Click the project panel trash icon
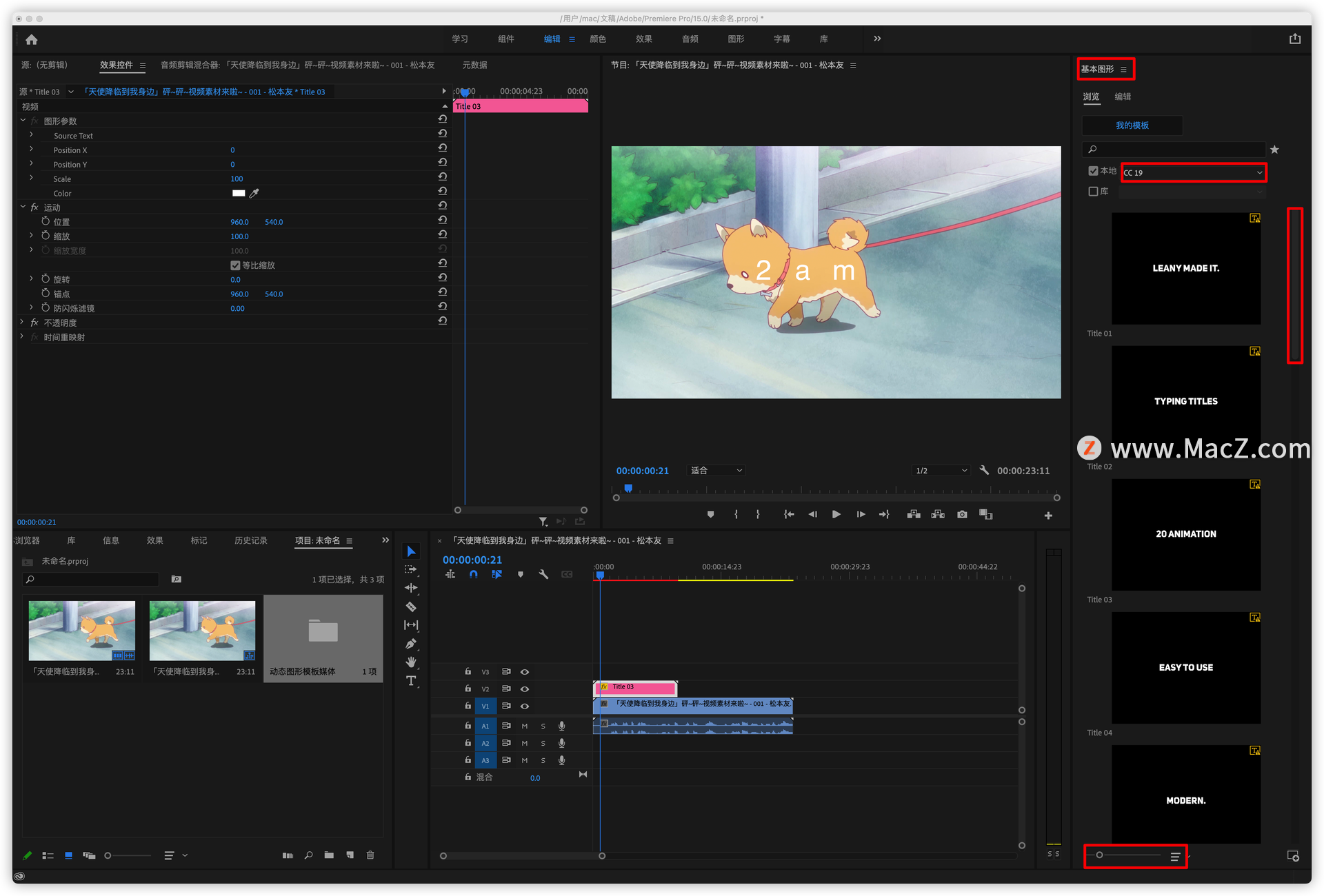Viewport: 1324px width, 896px height. [x=370, y=855]
